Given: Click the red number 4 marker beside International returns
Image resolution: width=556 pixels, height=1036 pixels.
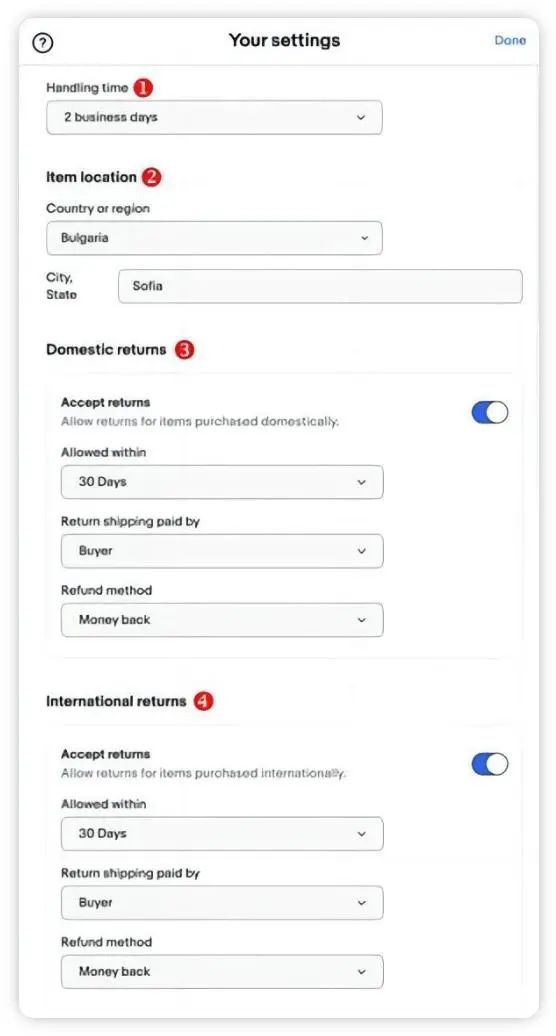Looking at the screenshot, I should (203, 701).
